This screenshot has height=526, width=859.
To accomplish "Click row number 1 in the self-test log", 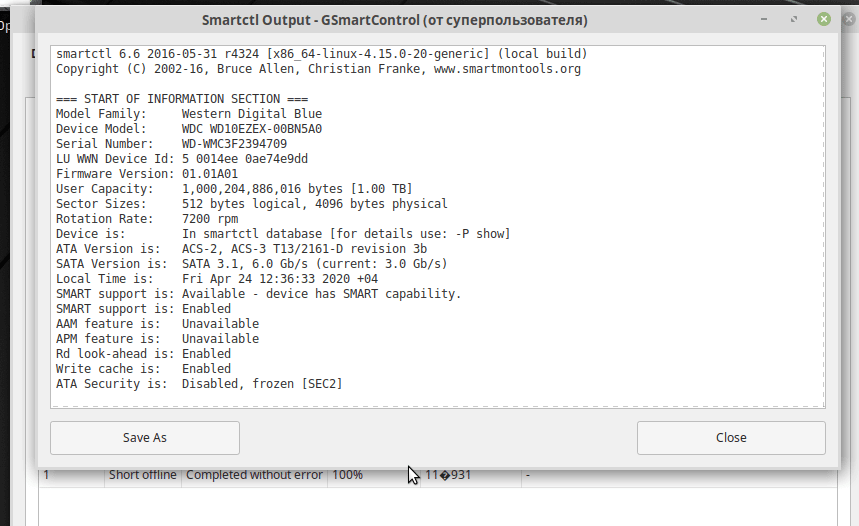I will pos(47,475).
